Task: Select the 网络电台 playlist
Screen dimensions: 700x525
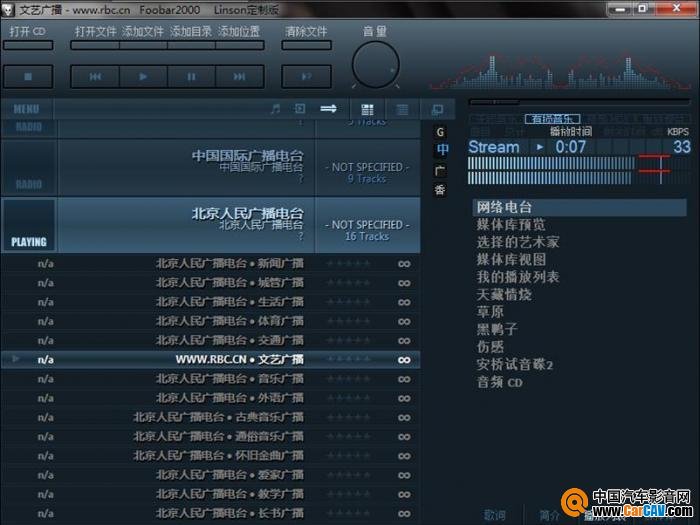Action: pyautogui.click(x=579, y=207)
